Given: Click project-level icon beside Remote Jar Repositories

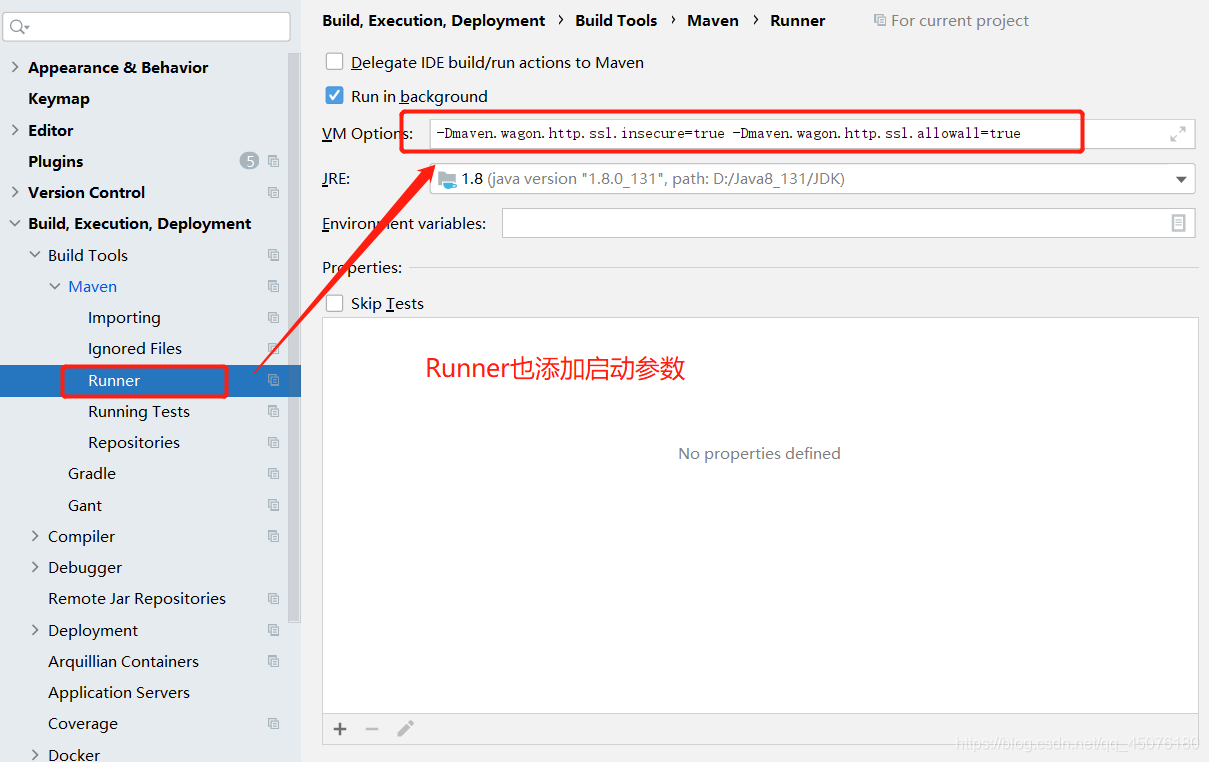Looking at the screenshot, I should click(273, 598).
